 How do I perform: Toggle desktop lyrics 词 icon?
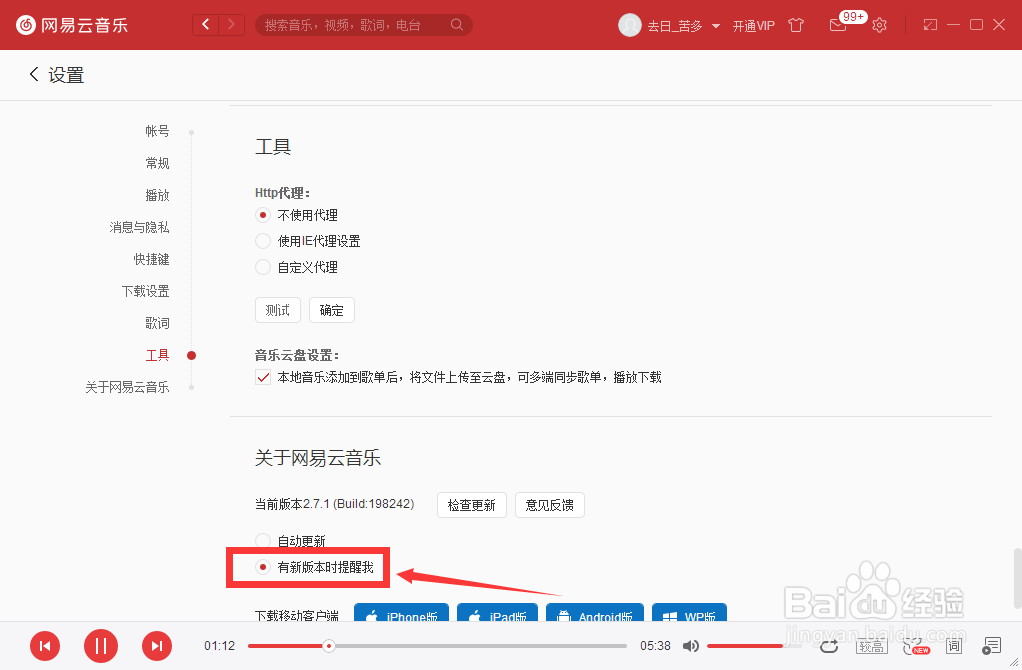[x=954, y=646]
